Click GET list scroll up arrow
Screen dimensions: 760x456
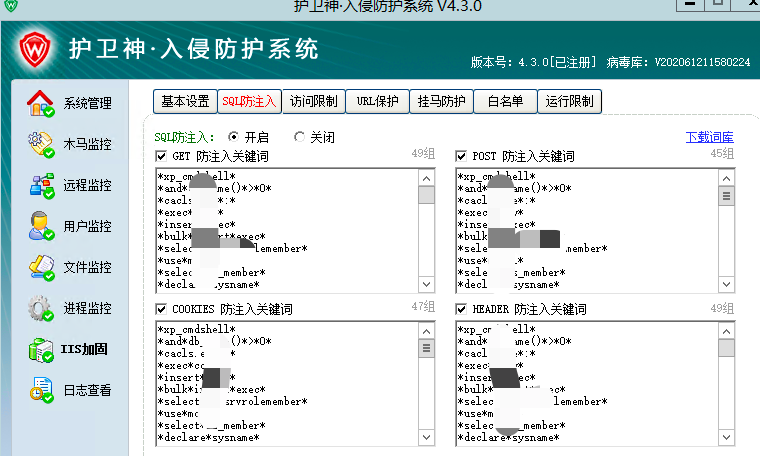[427, 178]
